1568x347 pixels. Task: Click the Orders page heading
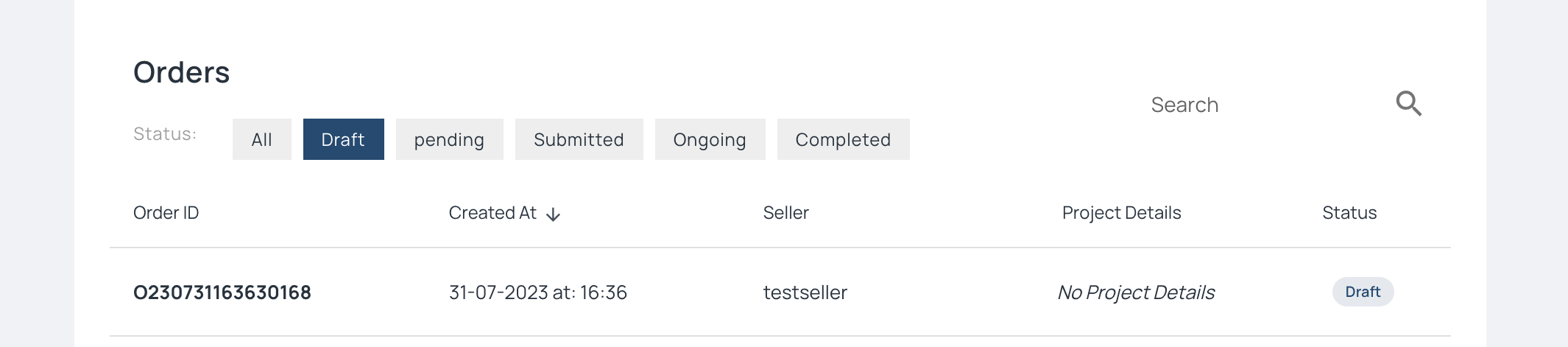point(181,72)
